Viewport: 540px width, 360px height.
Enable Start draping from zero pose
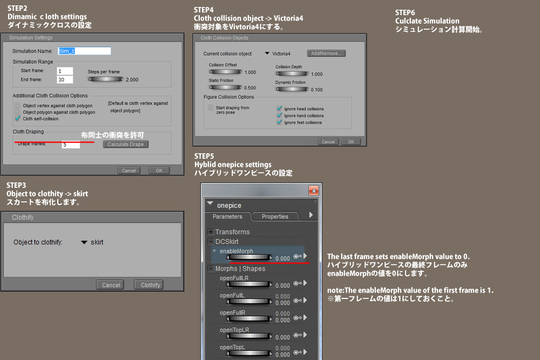pyautogui.click(x=210, y=108)
